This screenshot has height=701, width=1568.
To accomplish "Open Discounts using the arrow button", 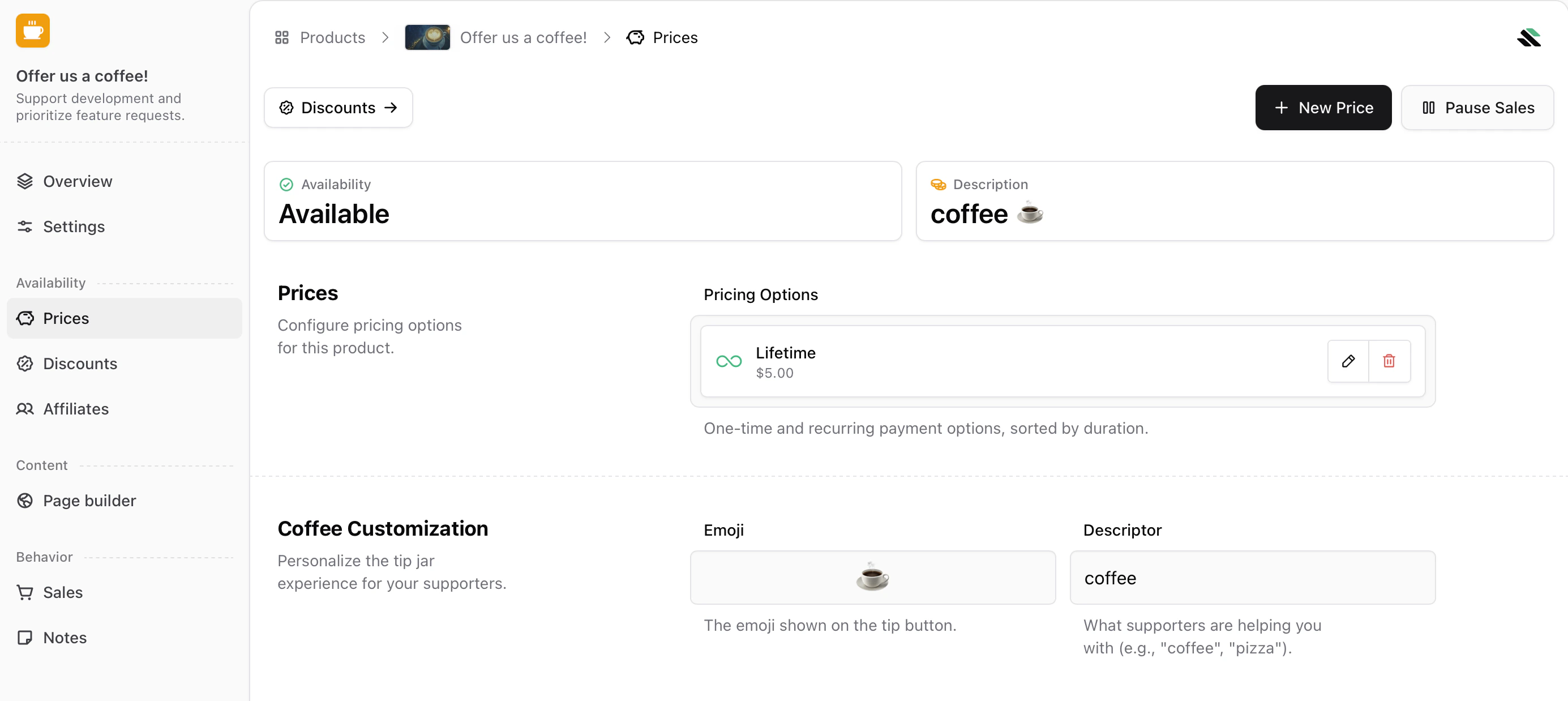I will pos(339,107).
